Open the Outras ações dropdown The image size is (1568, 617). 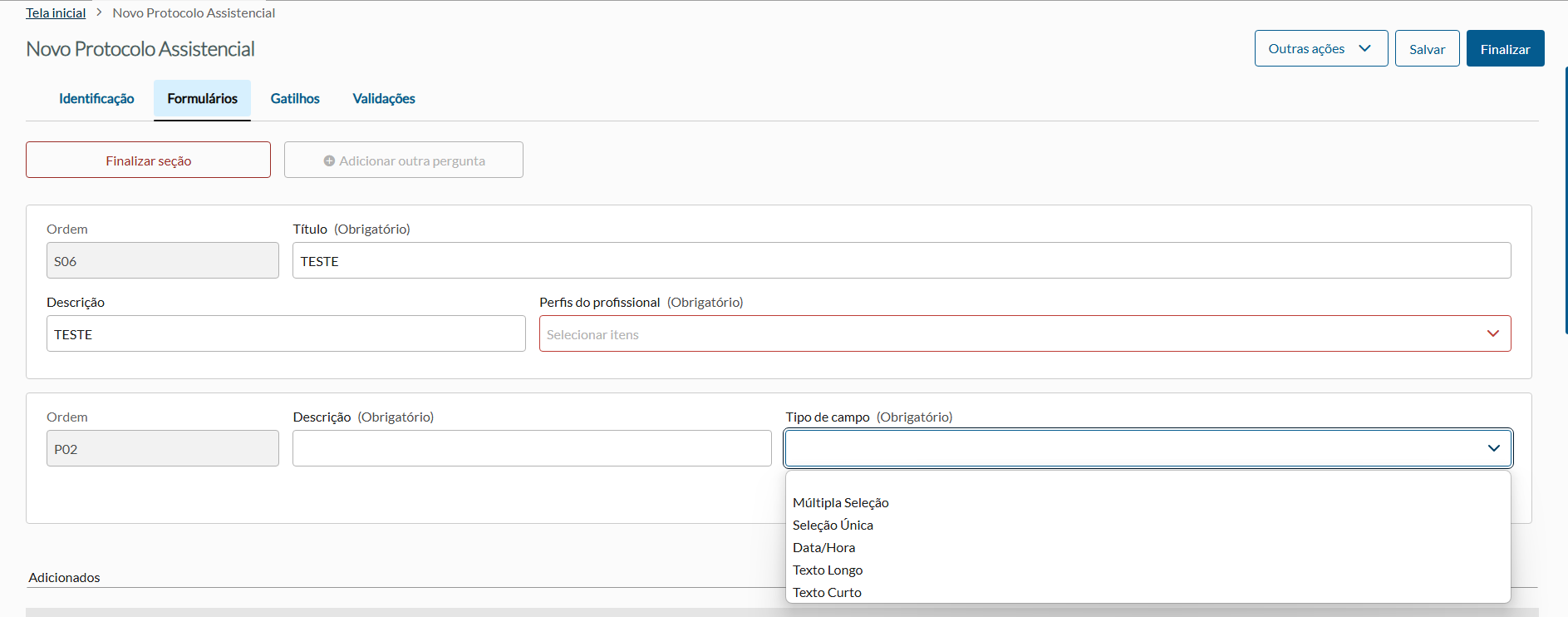1320,48
